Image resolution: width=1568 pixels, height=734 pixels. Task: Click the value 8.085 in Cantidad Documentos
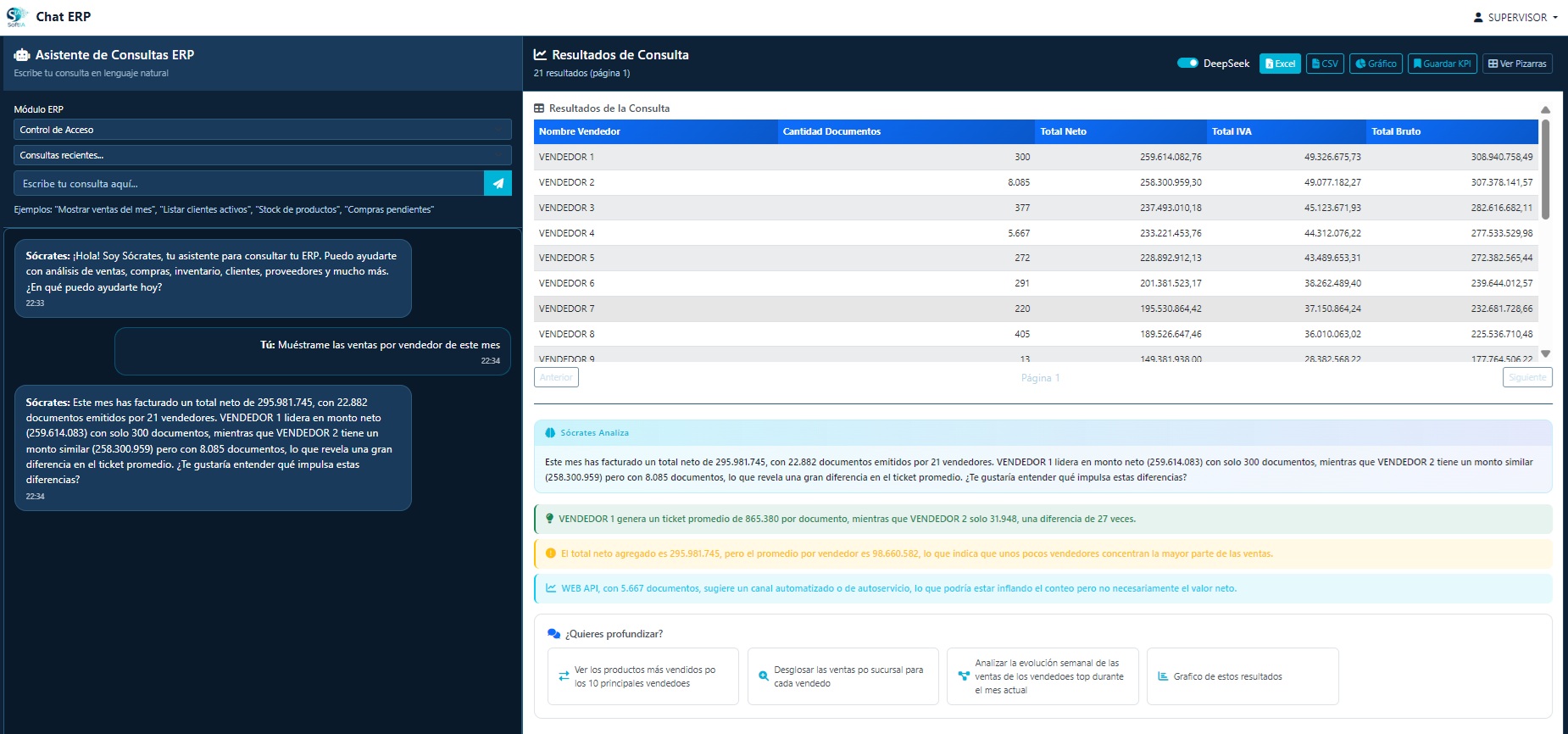1019,182
